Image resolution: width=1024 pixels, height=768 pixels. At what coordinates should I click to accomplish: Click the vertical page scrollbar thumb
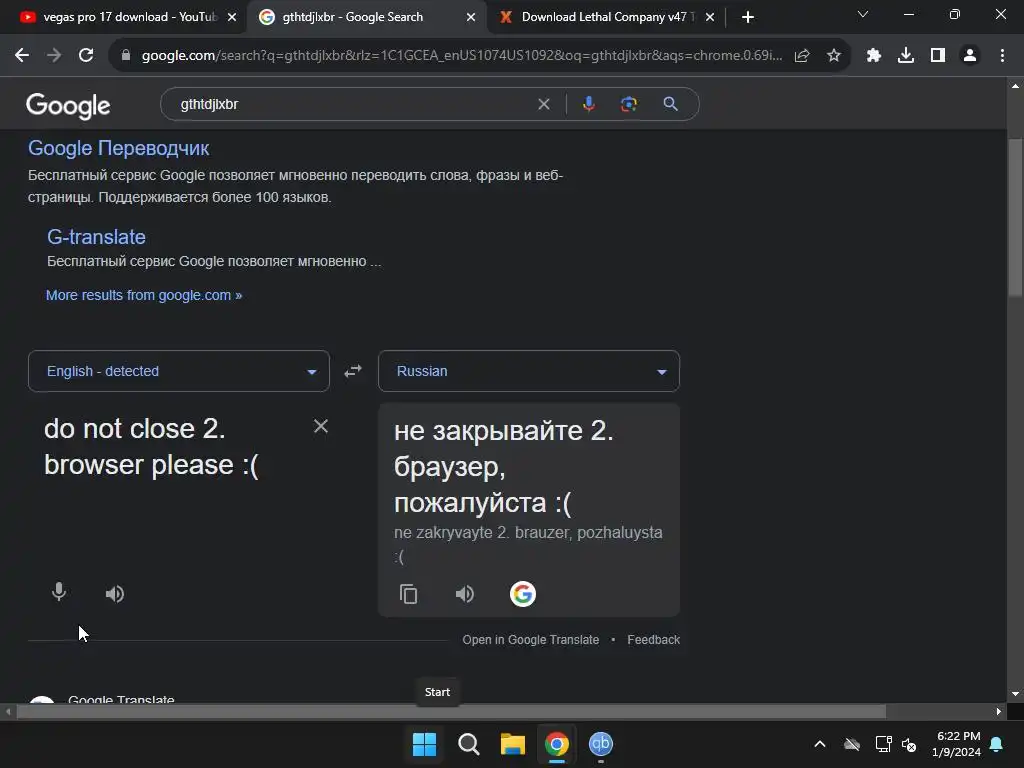1015,217
